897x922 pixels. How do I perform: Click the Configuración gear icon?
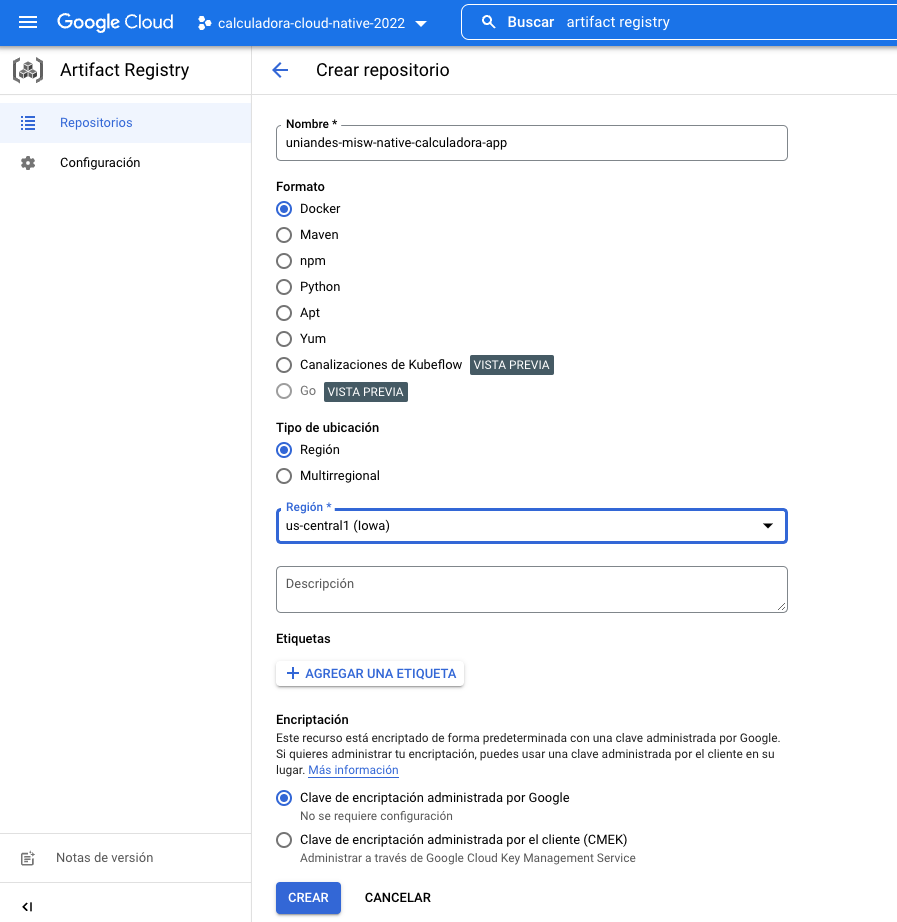(28, 162)
